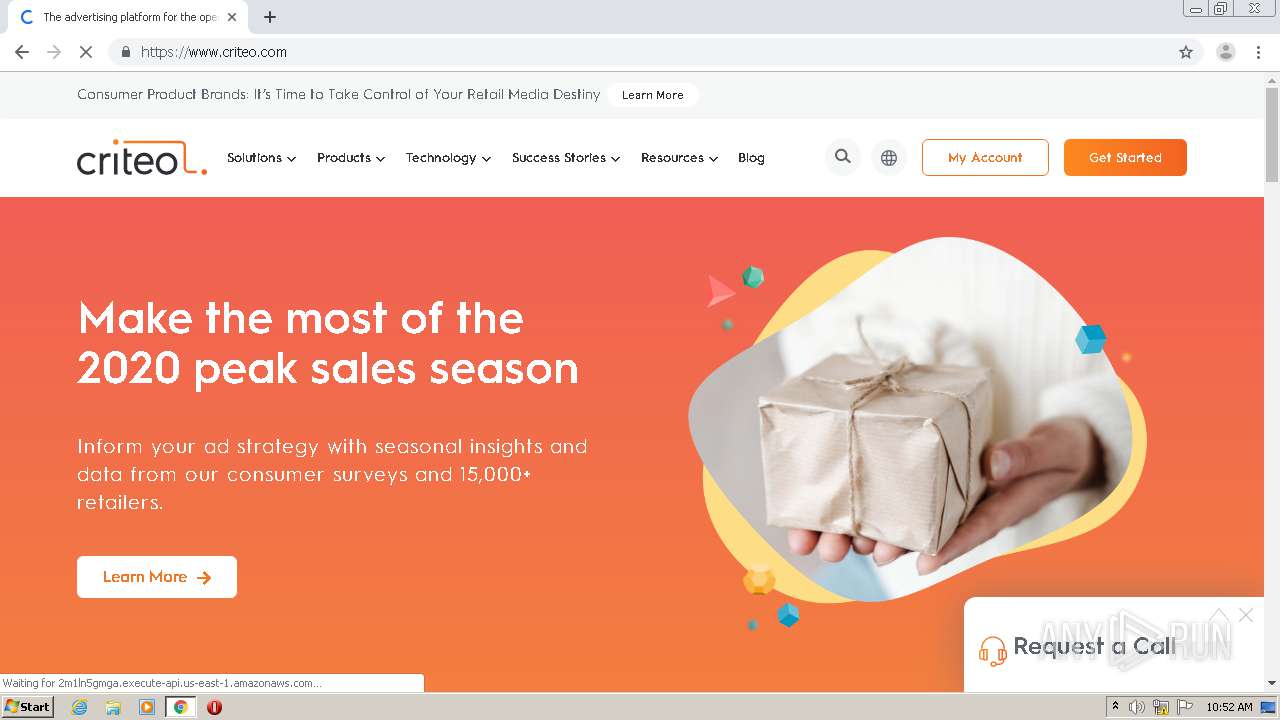This screenshot has width=1280, height=720.
Task: Go back with the browser back arrow
Action: (x=22, y=52)
